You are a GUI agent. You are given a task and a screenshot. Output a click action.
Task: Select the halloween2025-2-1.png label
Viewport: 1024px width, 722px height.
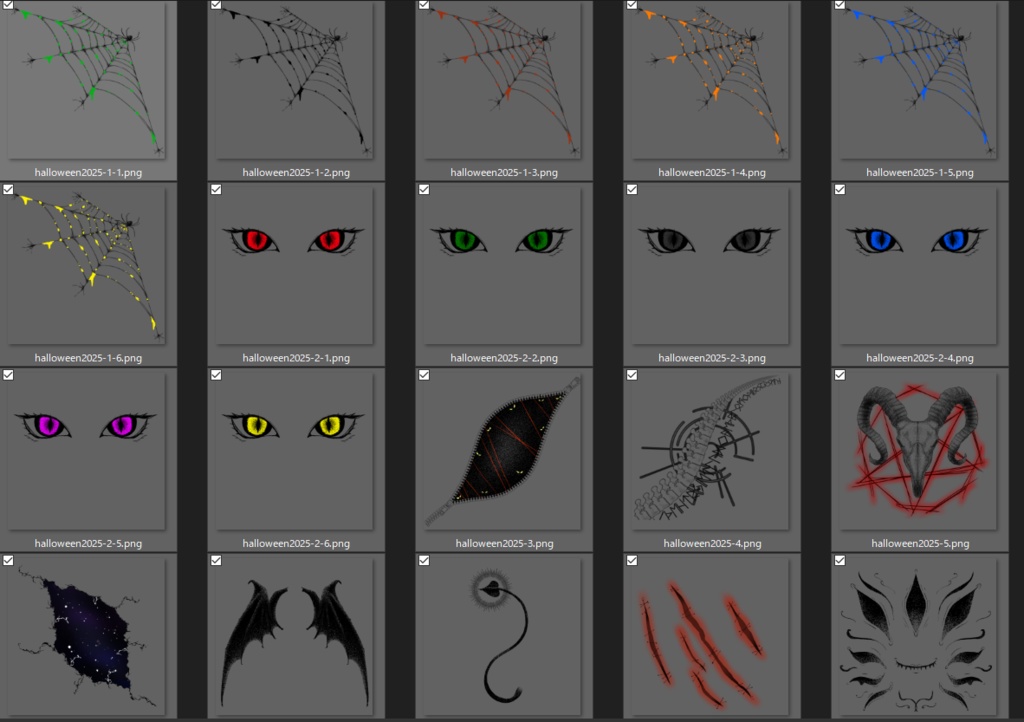click(x=296, y=358)
